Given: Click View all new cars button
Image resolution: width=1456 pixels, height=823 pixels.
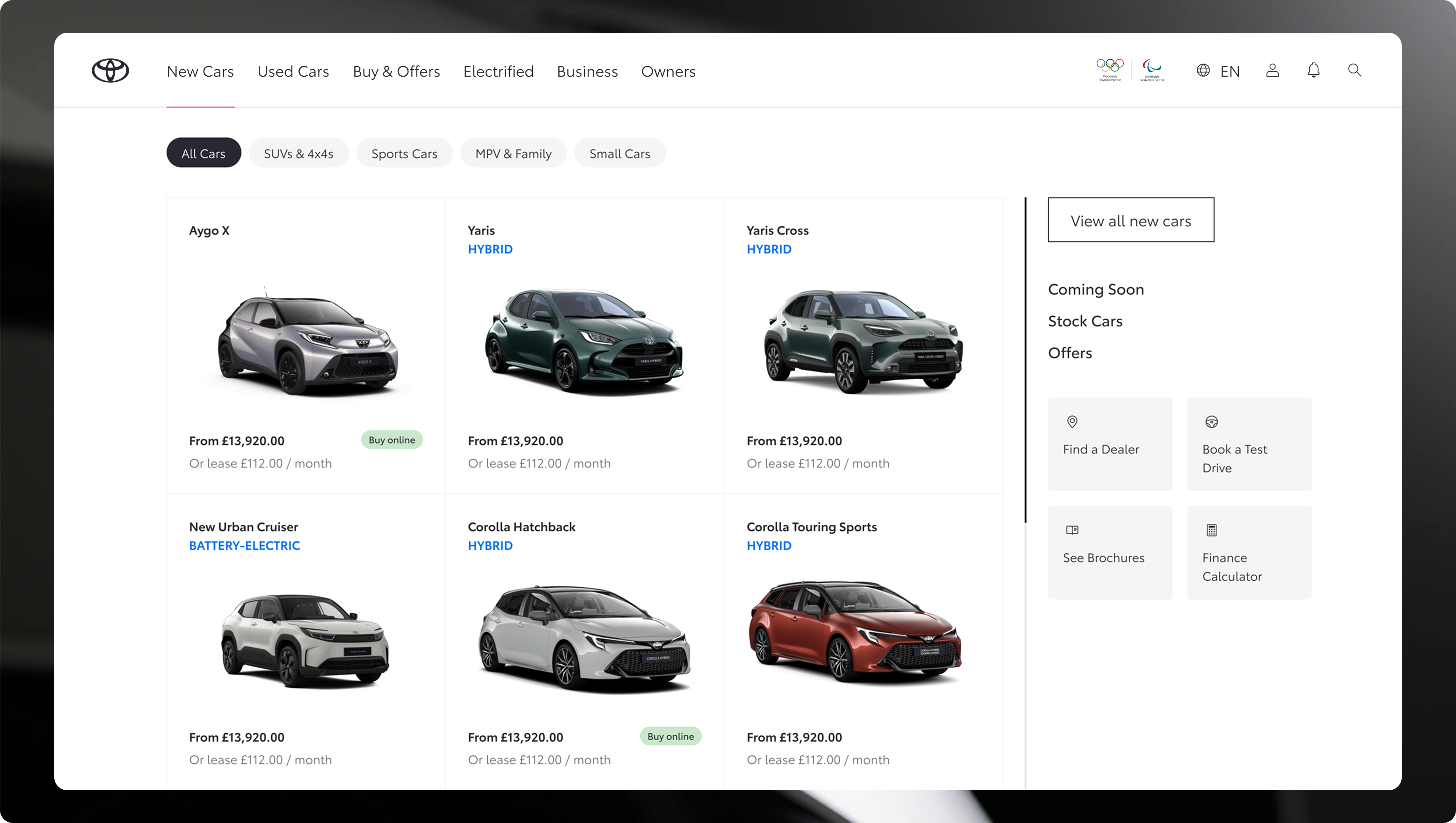Looking at the screenshot, I should 1131,220.
